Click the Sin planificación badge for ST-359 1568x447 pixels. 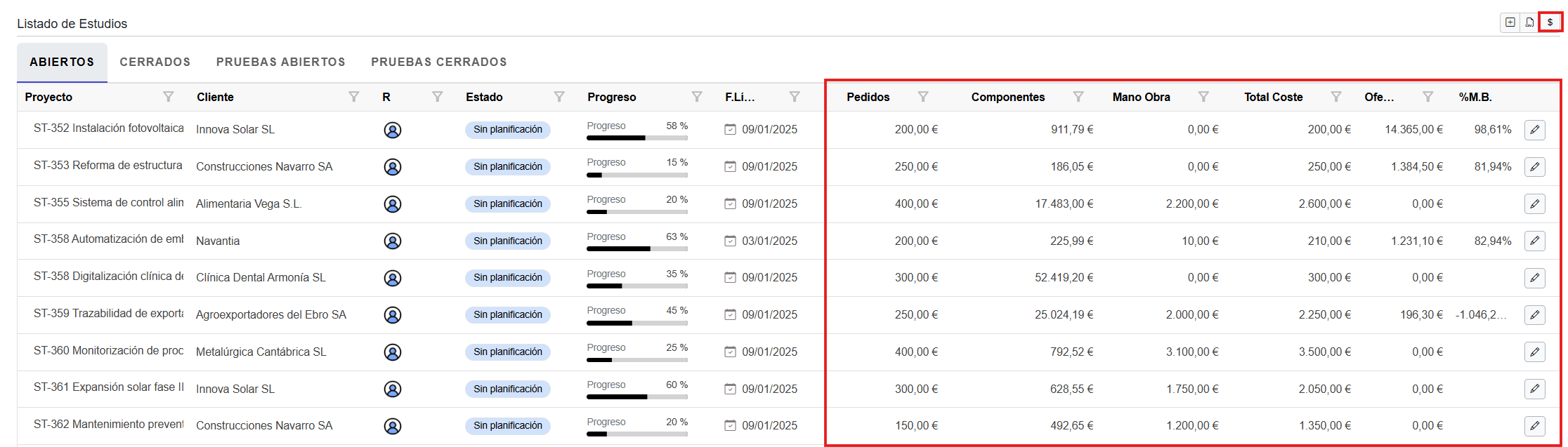click(x=507, y=315)
